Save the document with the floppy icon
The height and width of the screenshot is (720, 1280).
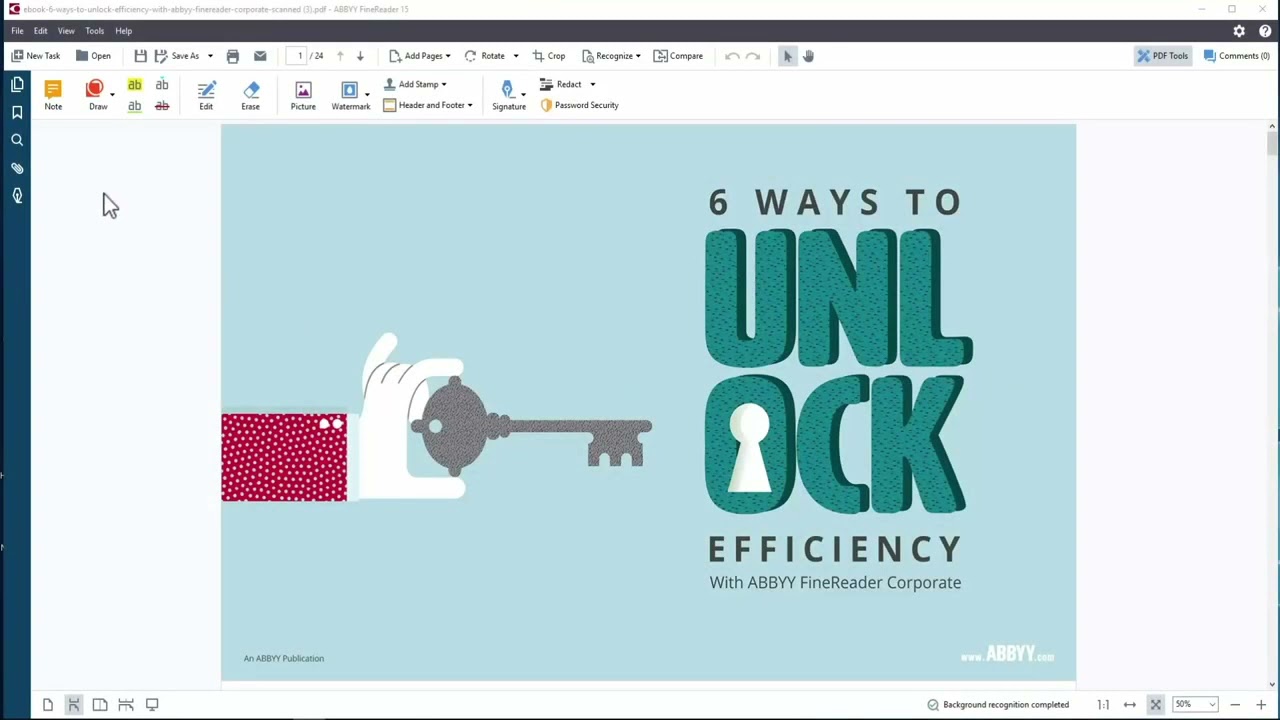click(140, 56)
